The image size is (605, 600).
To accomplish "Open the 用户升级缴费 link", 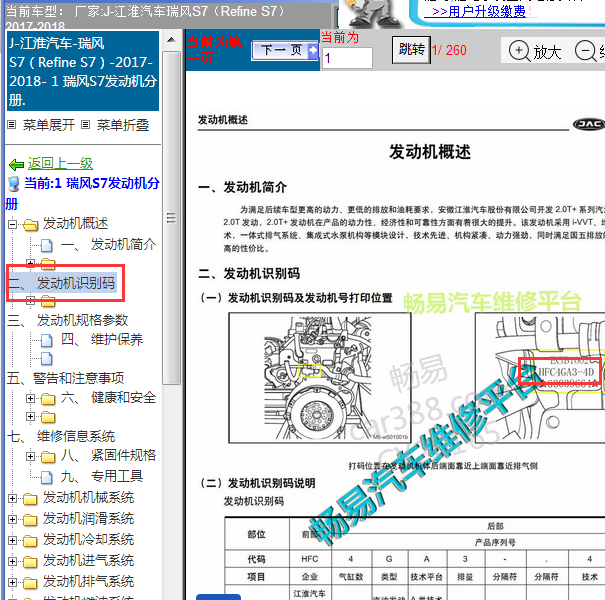I will [x=475, y=12].
